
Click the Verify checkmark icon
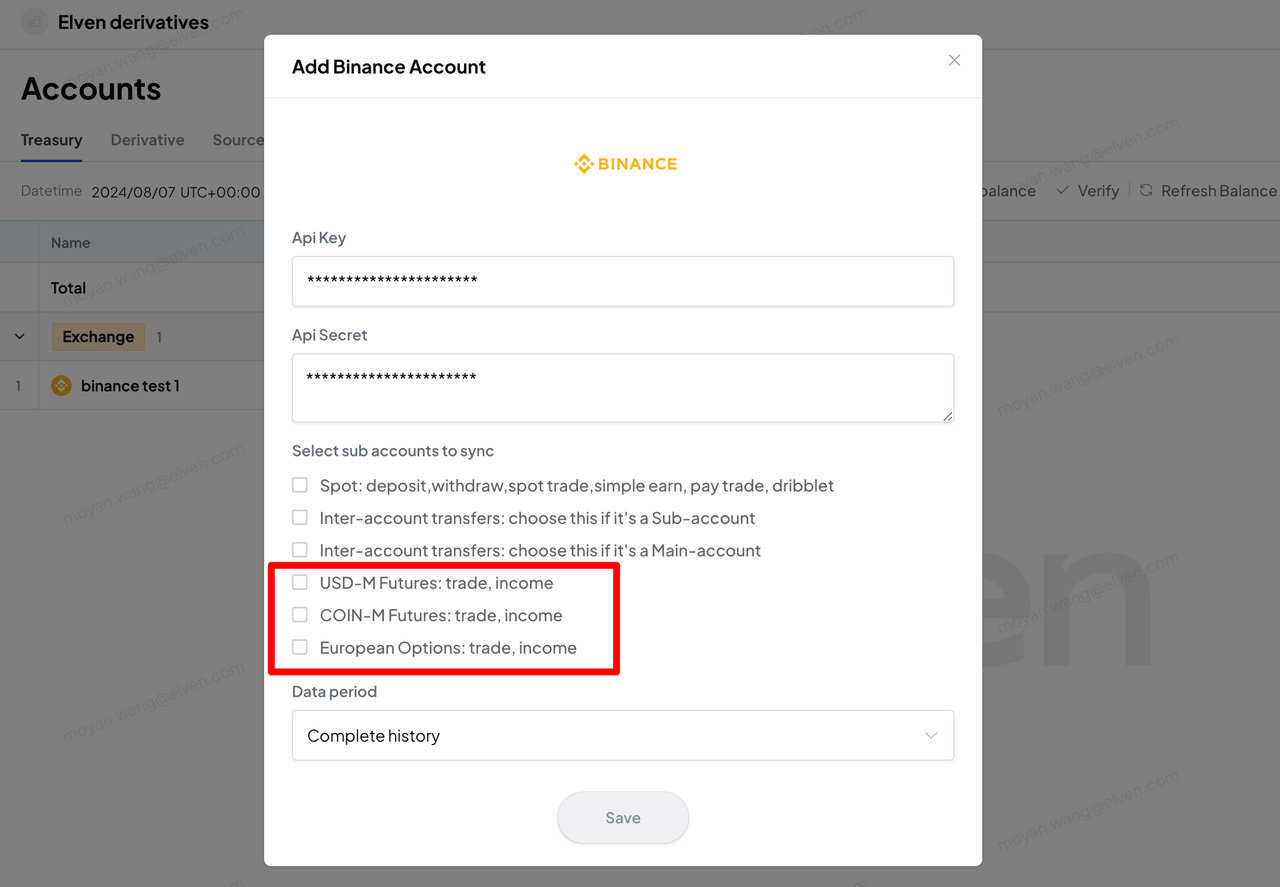[x=1062, y=190]
